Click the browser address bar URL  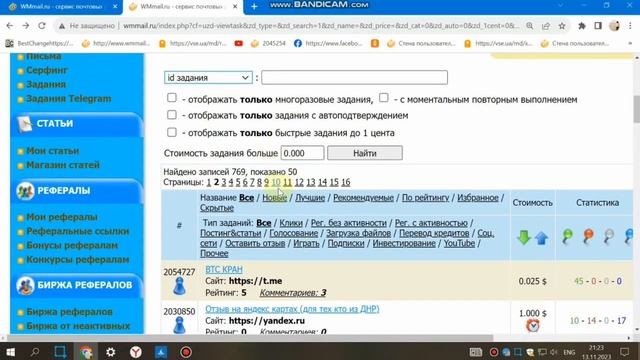pyautogui.click(x=320, y=26)
